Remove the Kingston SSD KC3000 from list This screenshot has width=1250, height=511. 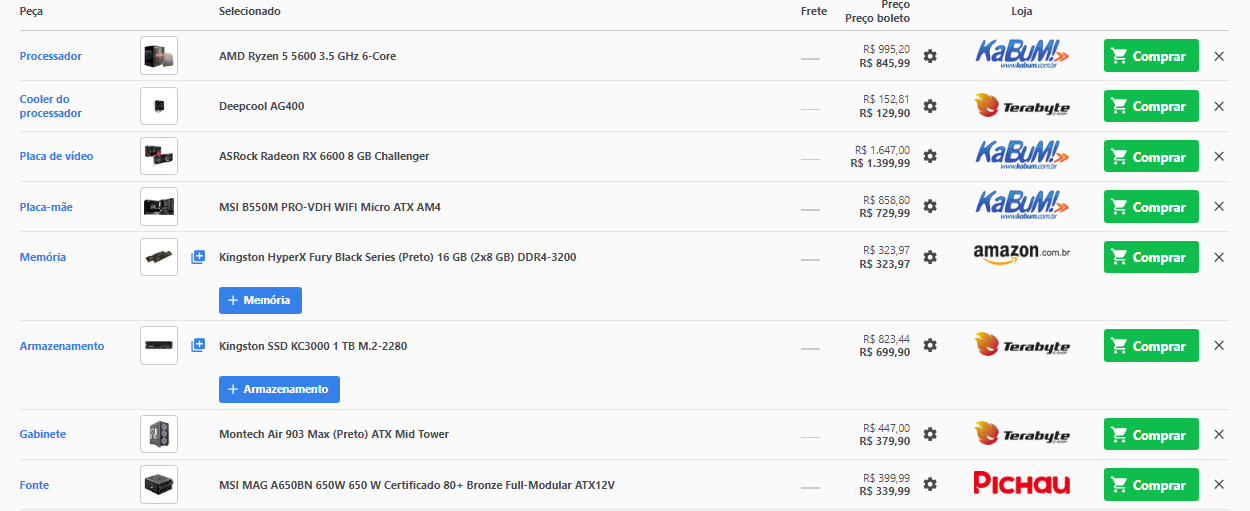[1219, 346]
